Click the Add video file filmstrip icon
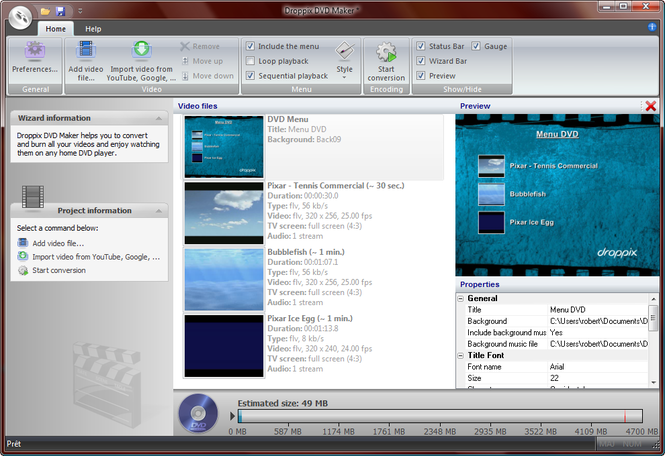The image size is (665, 456). click(86, 50)
